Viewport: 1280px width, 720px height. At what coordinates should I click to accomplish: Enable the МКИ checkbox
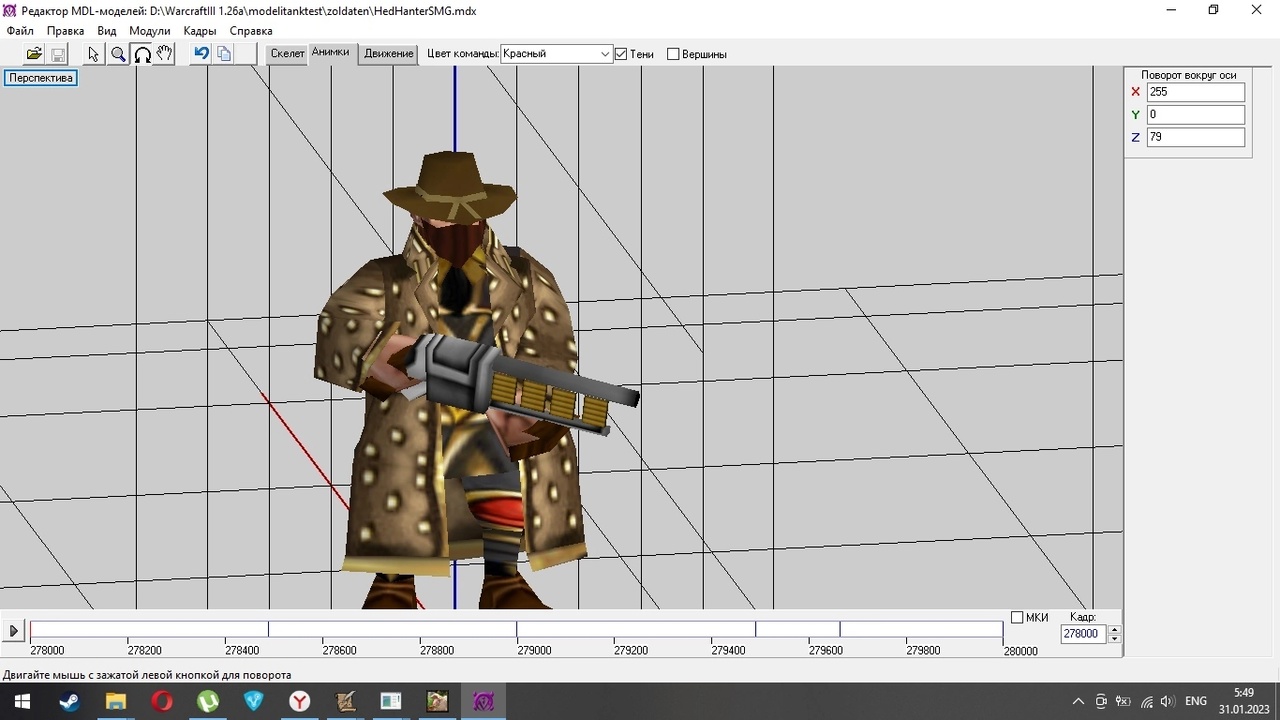pyautogui.click(x=1017, y=617)
